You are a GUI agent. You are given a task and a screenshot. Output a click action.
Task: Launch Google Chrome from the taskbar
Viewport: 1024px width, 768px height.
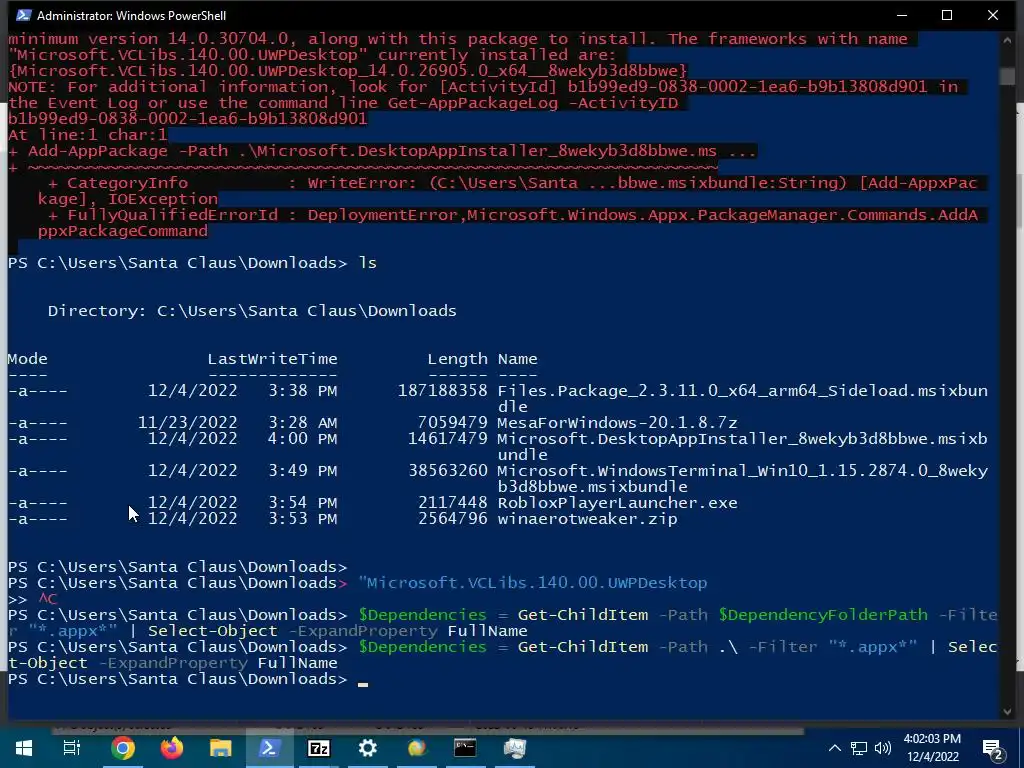[x=122, y=748]
